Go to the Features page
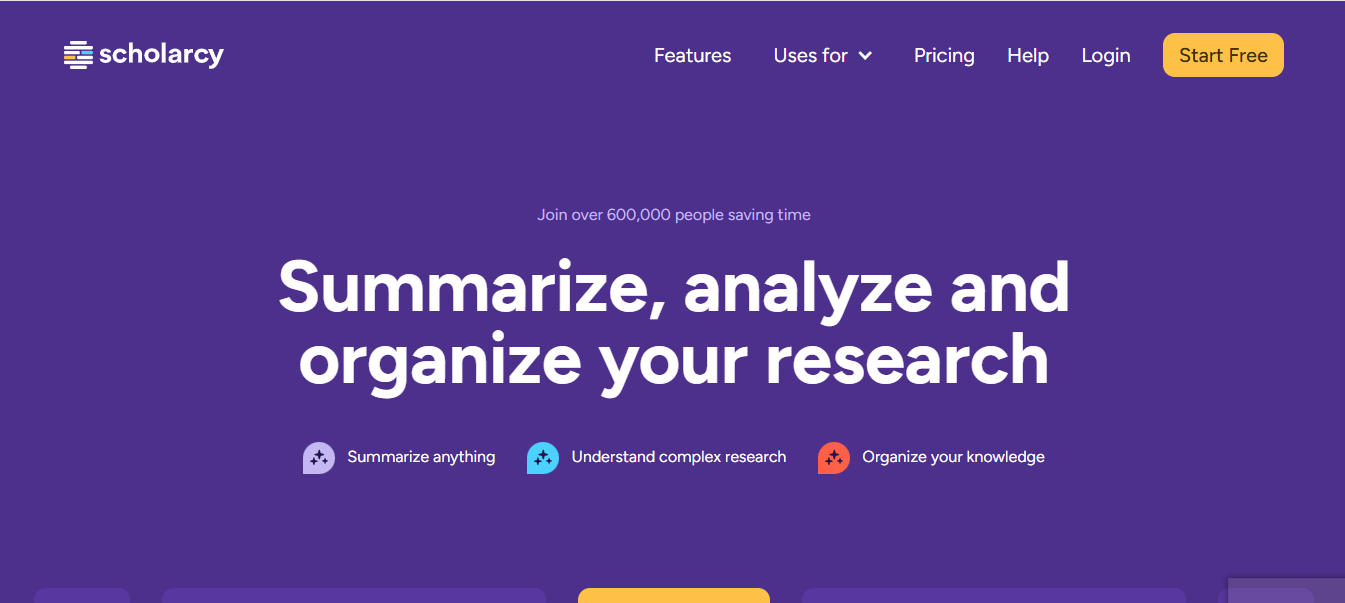 click(x=692, y=56)
